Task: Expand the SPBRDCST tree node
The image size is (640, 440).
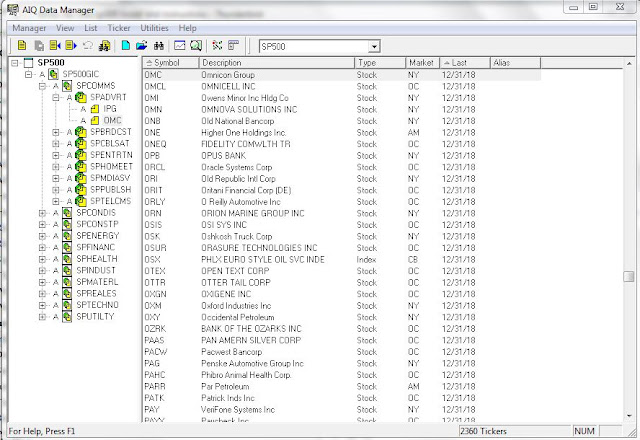Action: point(56,132)
